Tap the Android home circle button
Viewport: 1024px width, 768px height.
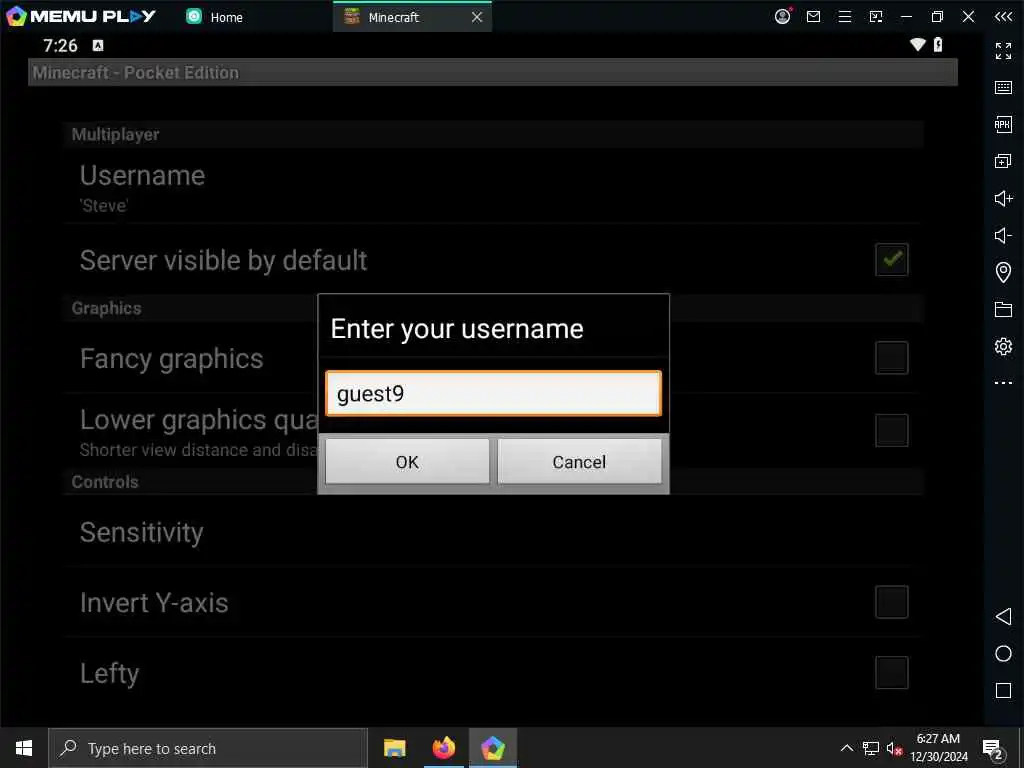pos(1003,653)
